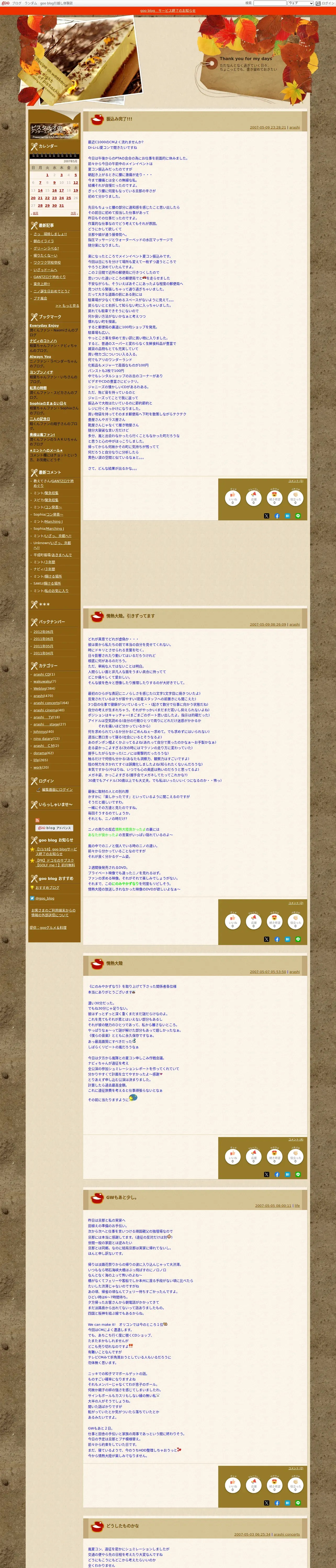
Task: Open the どうしたものかな post title
Action: [122, 1526]
